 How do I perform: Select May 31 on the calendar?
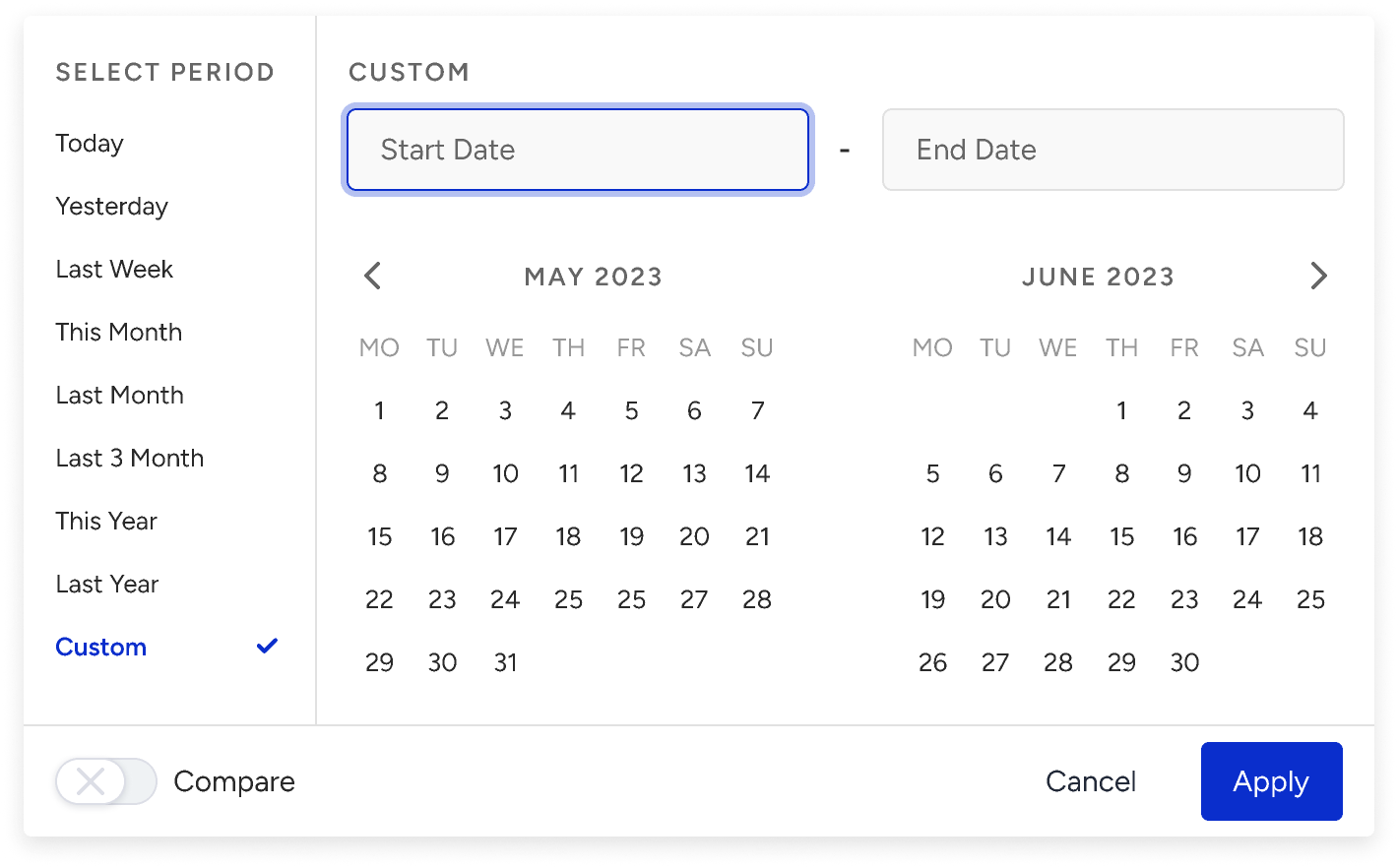pos(505,662)
